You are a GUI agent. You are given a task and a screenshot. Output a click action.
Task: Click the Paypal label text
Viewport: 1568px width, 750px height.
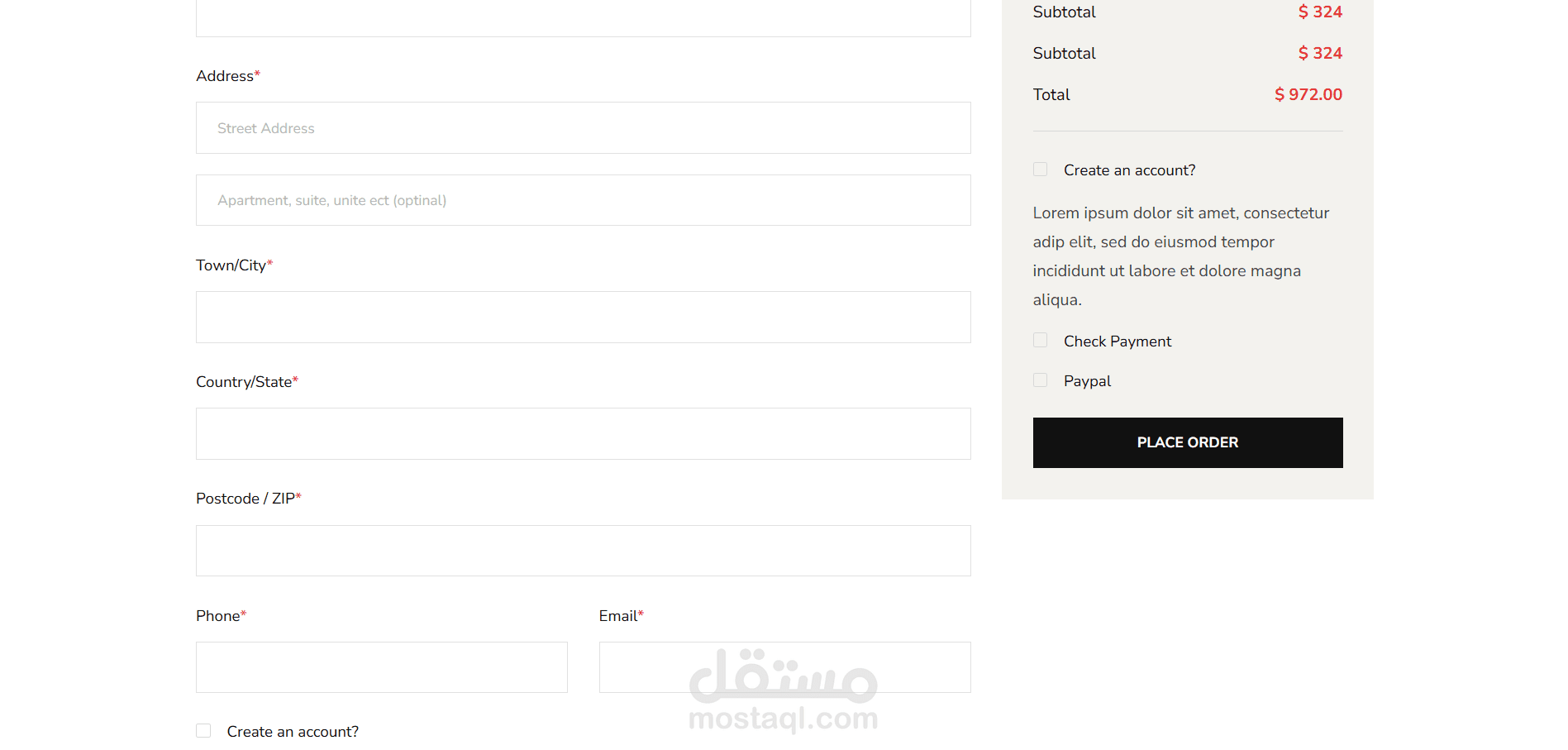coord(1087,381)
